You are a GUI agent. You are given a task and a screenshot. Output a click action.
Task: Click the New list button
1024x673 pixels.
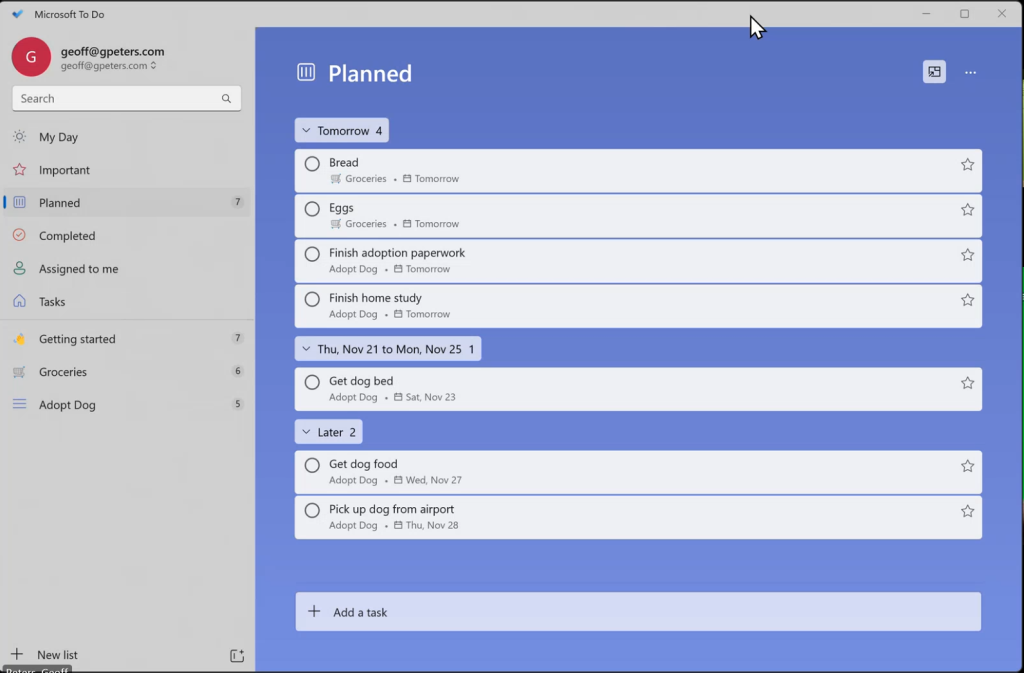coord(57,655)
